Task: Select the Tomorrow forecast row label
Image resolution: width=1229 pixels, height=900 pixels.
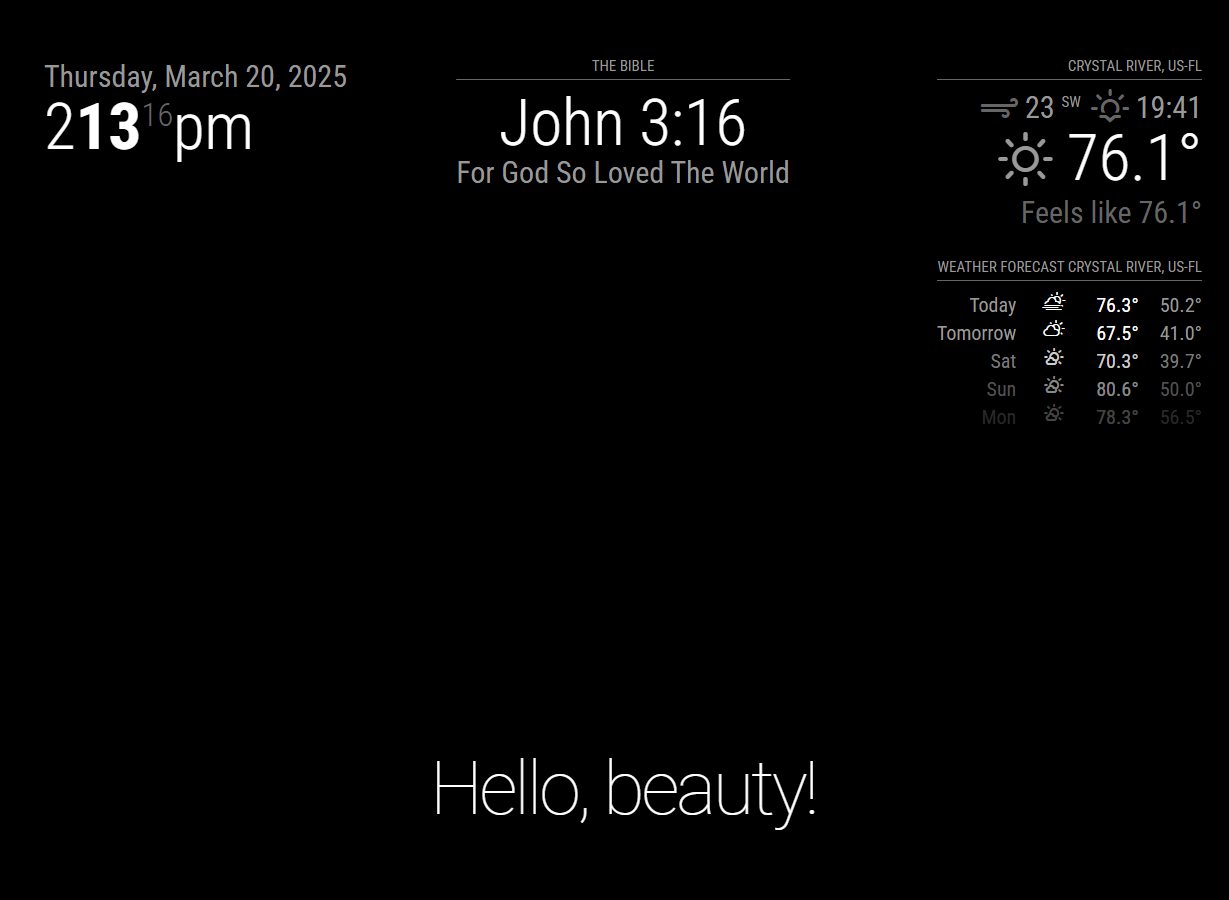Action: coord(976,333)
